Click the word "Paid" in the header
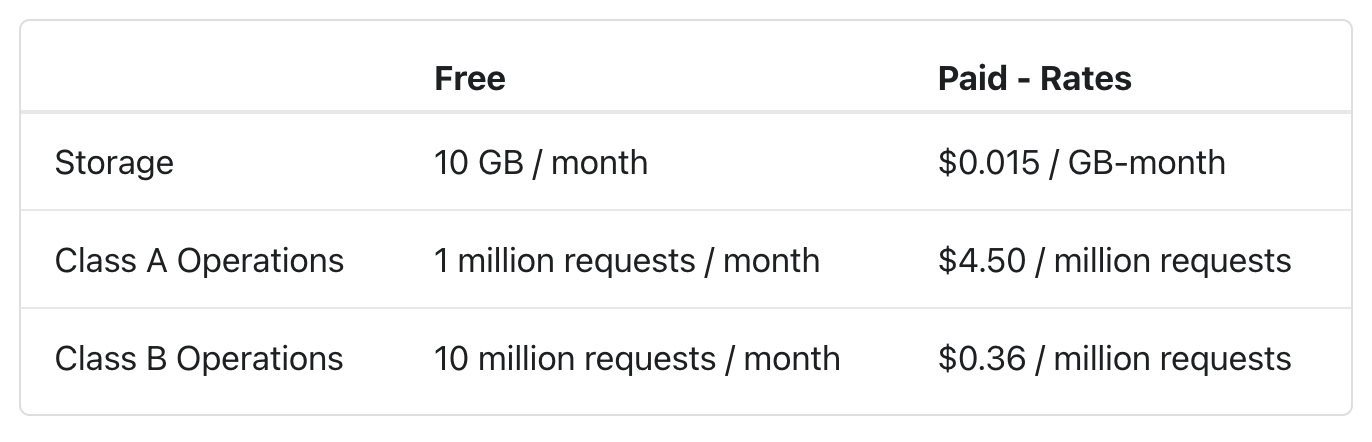The height and width of the screenshot is (442, 1372). point(970,78)
